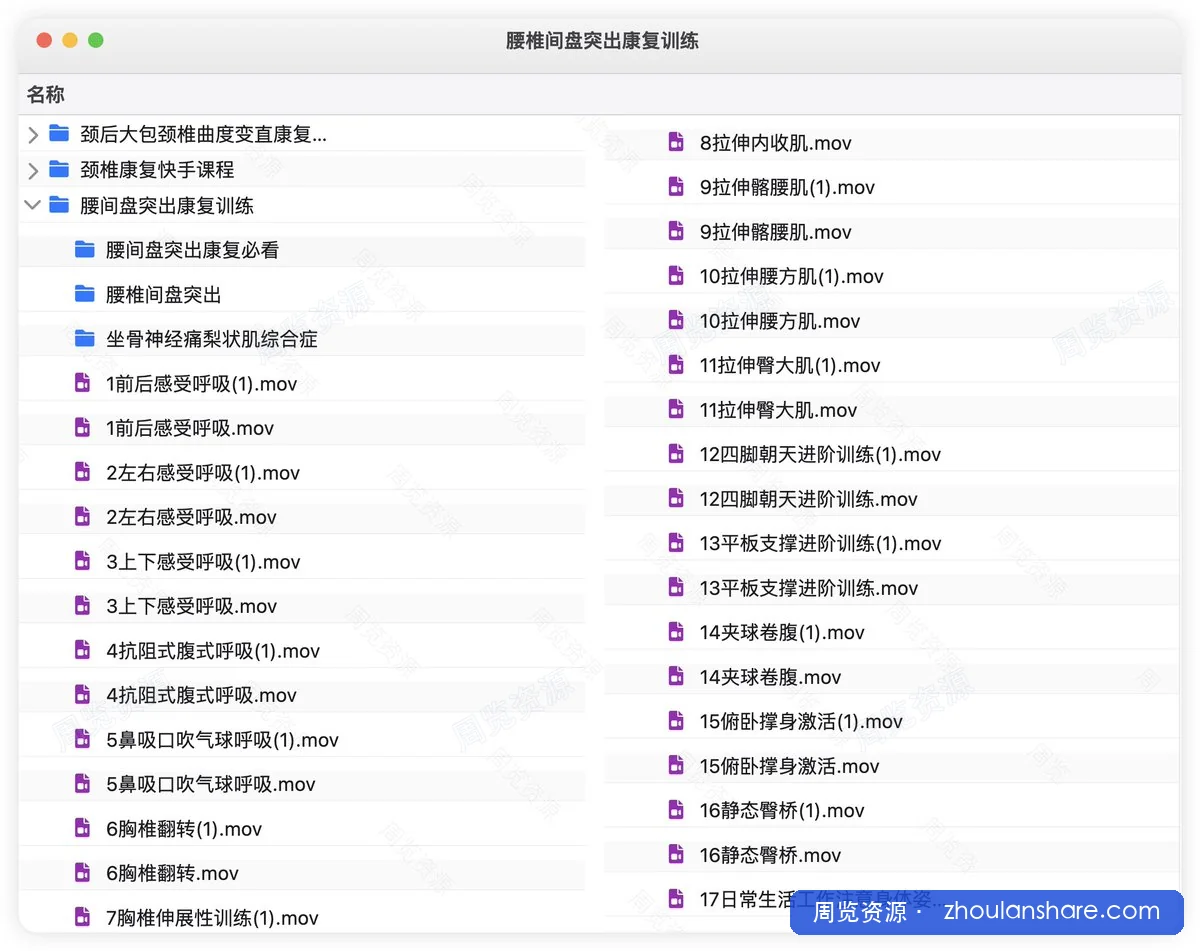
Task: Select file name 11拉伸臀大肌.mov
Action: pos(779,410)
